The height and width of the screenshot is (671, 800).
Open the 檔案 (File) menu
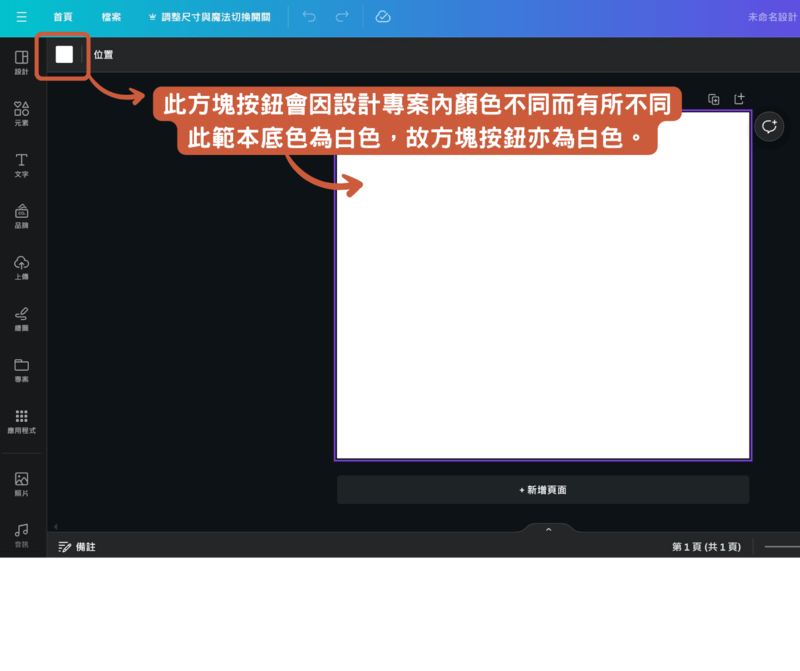coord(111,17)
